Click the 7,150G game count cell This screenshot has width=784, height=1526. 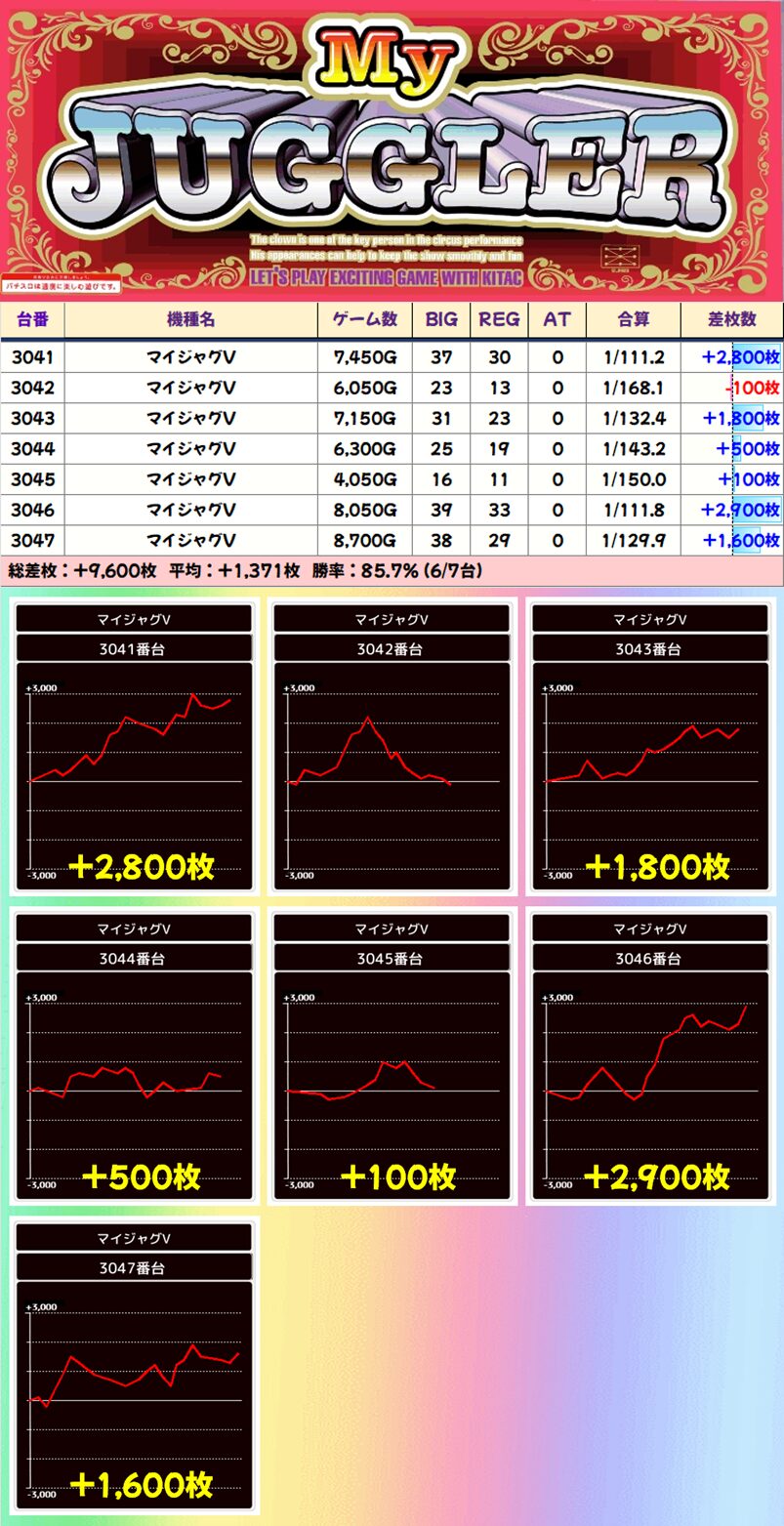click(365, 418)
